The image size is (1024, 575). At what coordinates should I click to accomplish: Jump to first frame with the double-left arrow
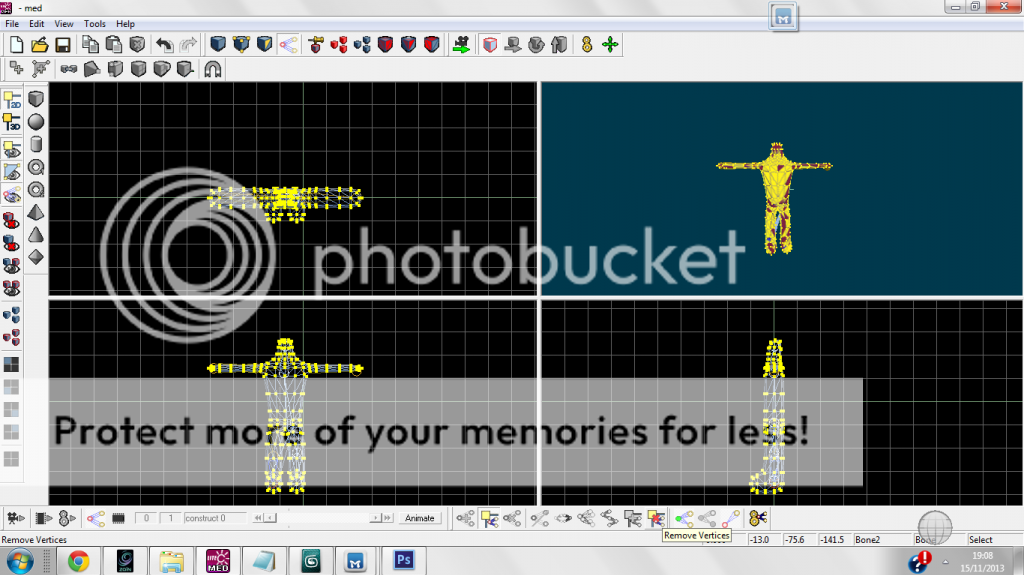click(x=258, y=518)
